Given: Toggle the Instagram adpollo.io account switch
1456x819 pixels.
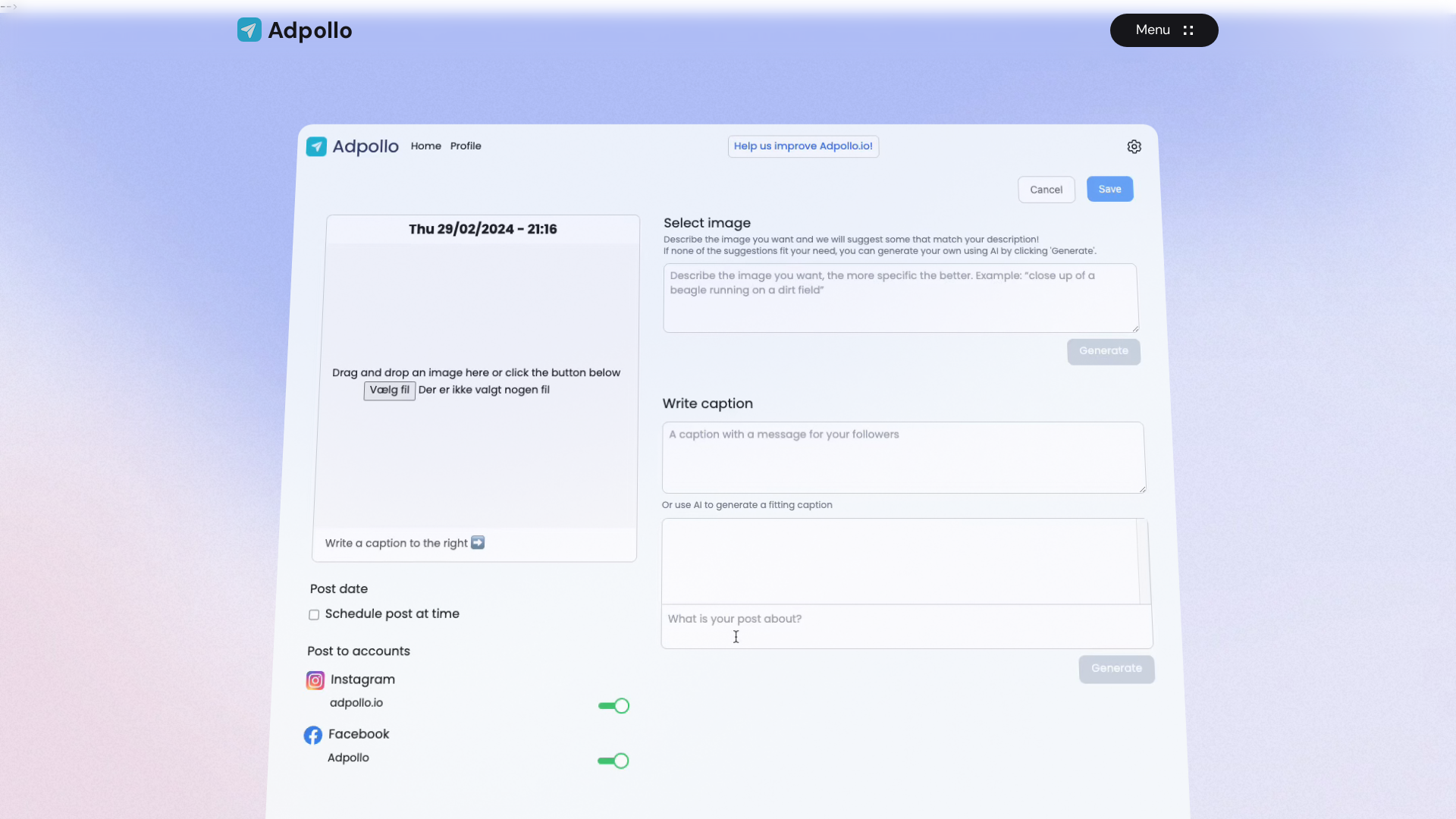Looking at the screenshot, I should [613, 706].
